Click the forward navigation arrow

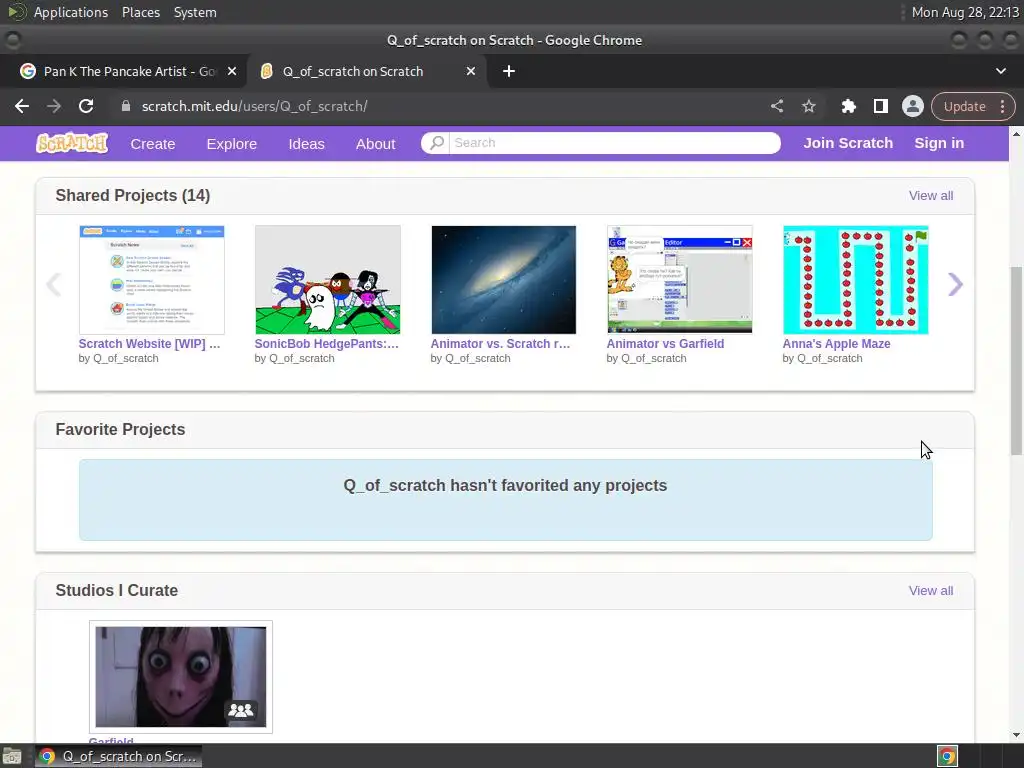pos(54,106)
